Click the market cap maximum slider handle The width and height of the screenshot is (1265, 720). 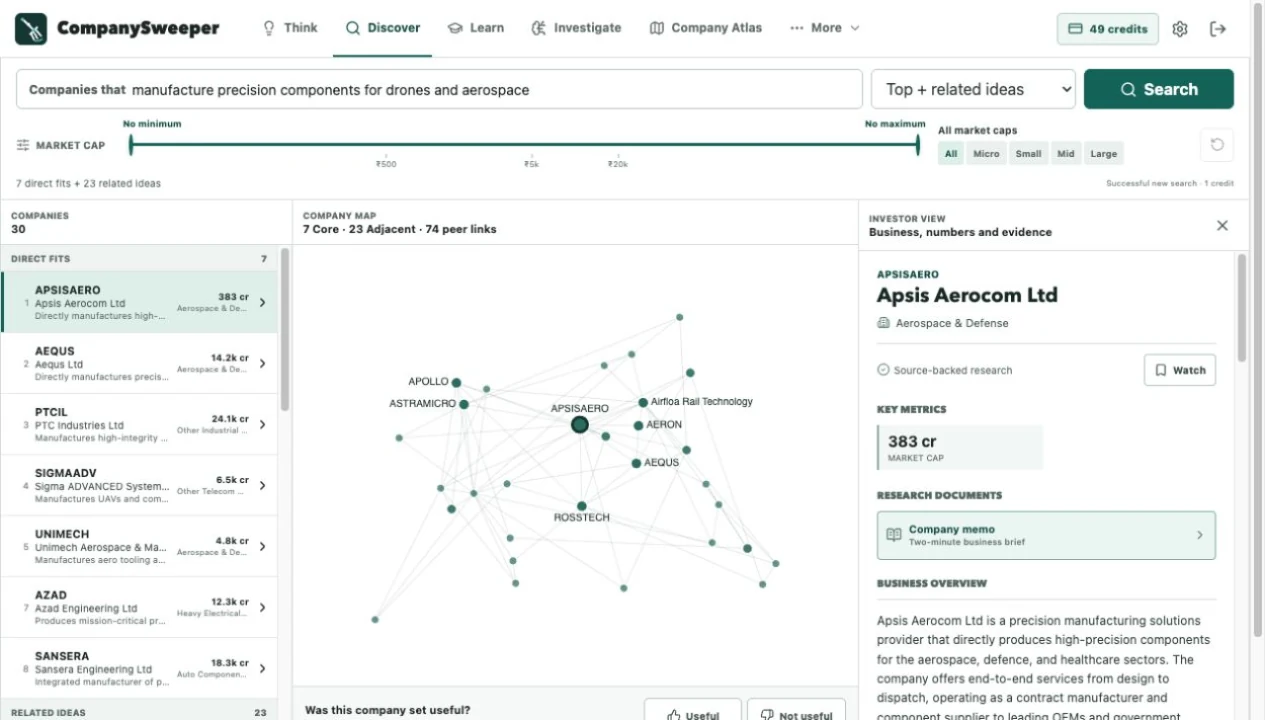pyautogui.click(x=918, y=145)
